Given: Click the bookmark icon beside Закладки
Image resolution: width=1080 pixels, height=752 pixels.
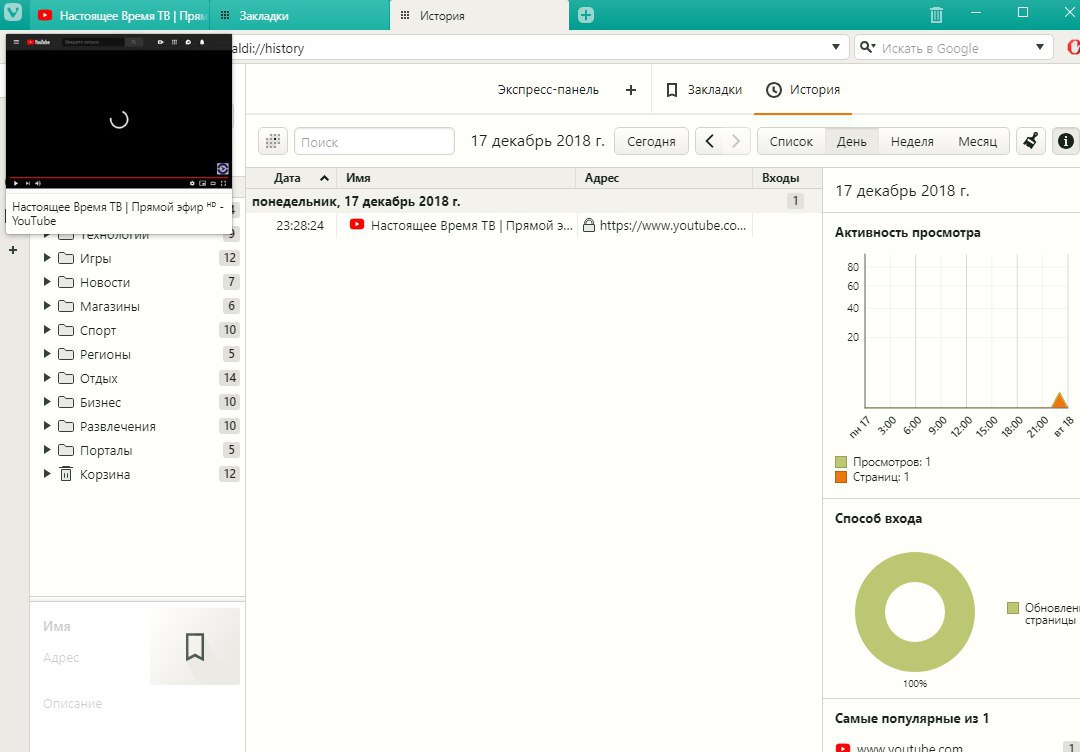Looking at the screenshot, I should pyautogui.click(x=672, y=90).
